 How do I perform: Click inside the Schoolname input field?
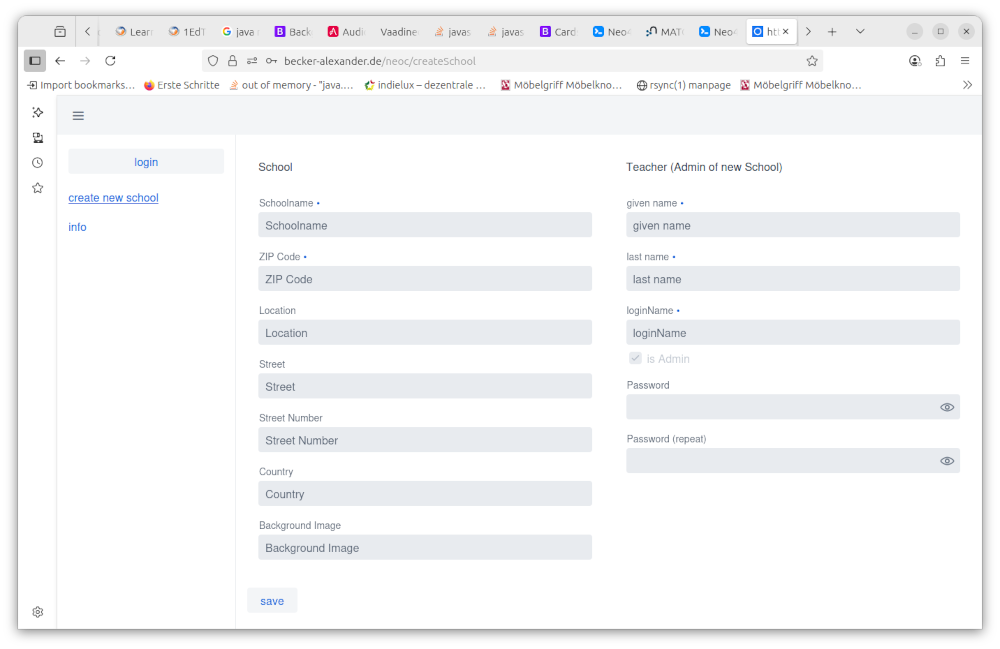click(424, 224)
